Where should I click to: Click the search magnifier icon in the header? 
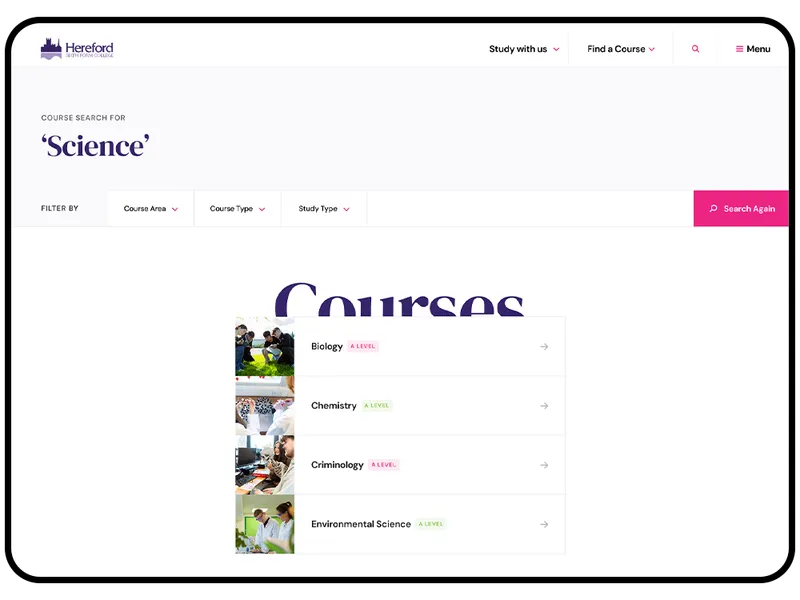tap(695, 48)
